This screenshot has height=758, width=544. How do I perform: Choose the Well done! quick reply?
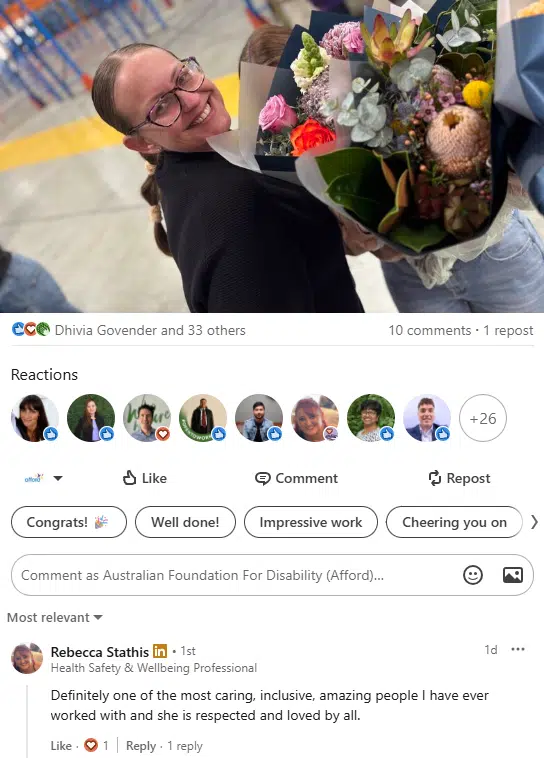[185, 522]
